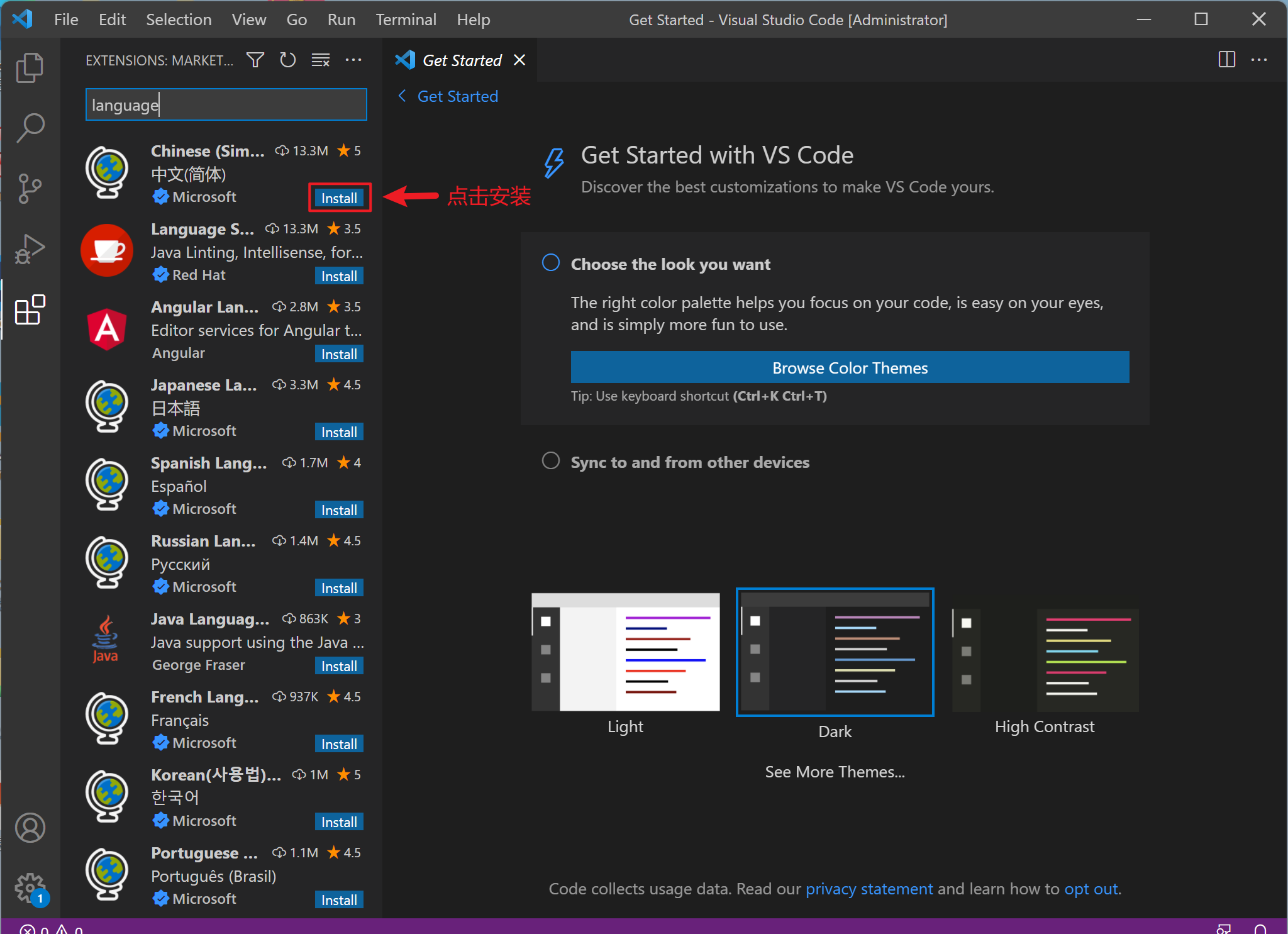Open See More Themes link
This screenshot has width=1288, height=934.
click(x=835, y=772)
